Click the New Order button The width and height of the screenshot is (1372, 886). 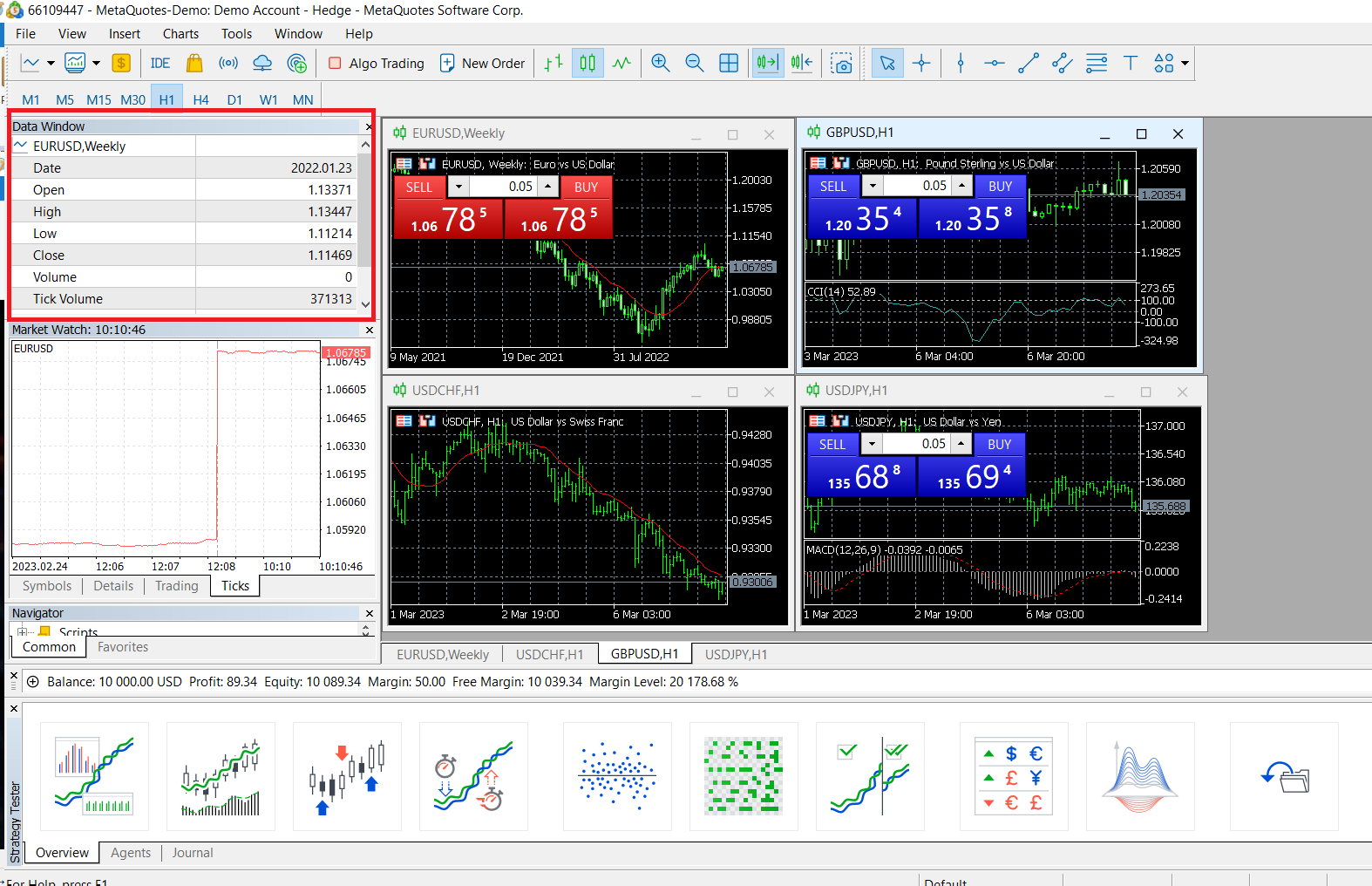(x=483, y=63)
